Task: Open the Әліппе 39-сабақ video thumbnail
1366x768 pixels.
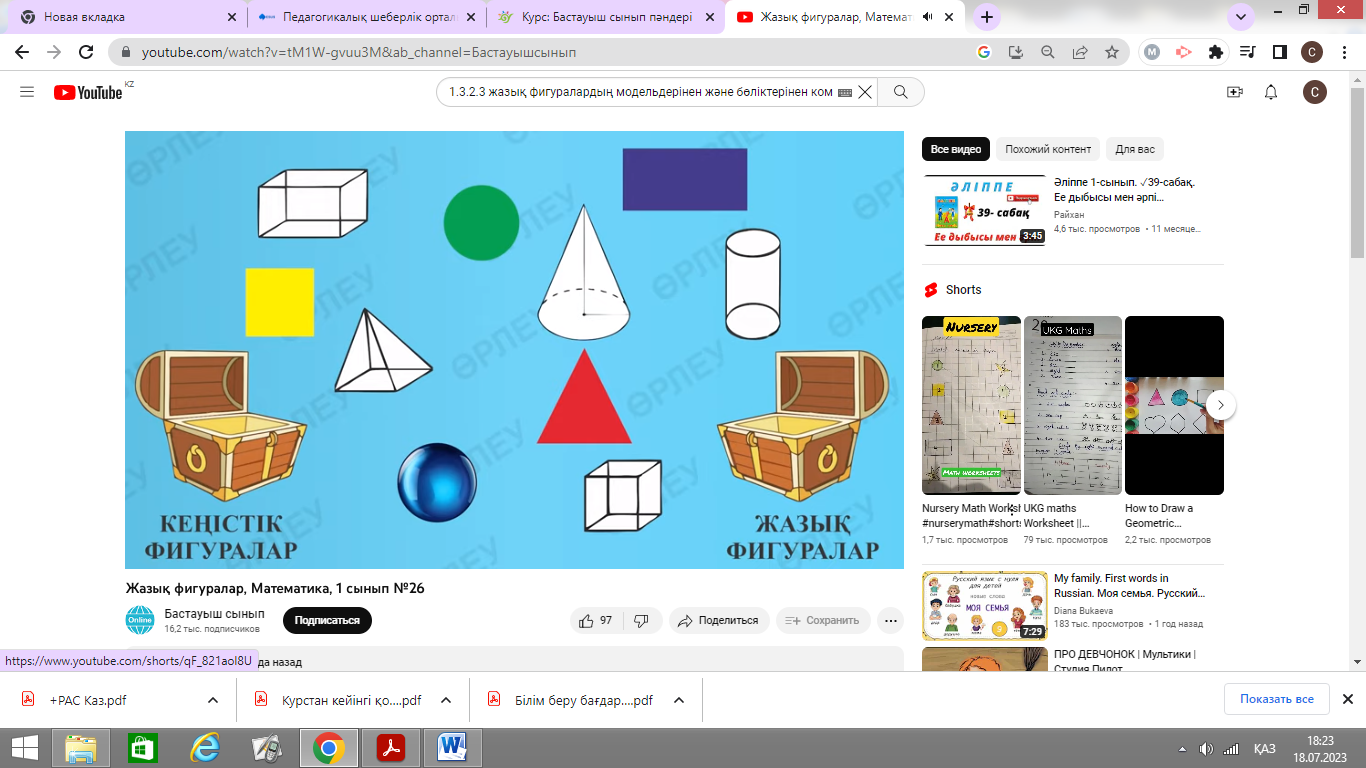Action: coord(984,210)
